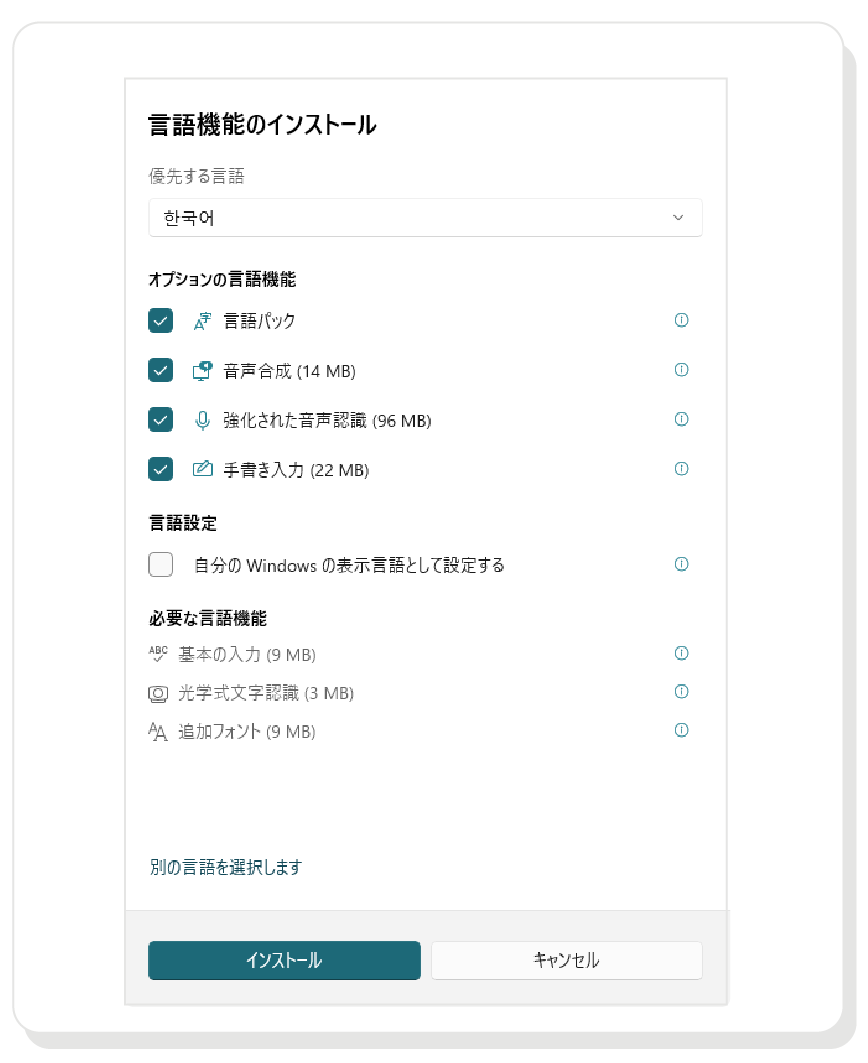Open the info icon for 音声合成
Image resolution: width=868 pixels, height=1063 pixels.
[x=681, y=370]
